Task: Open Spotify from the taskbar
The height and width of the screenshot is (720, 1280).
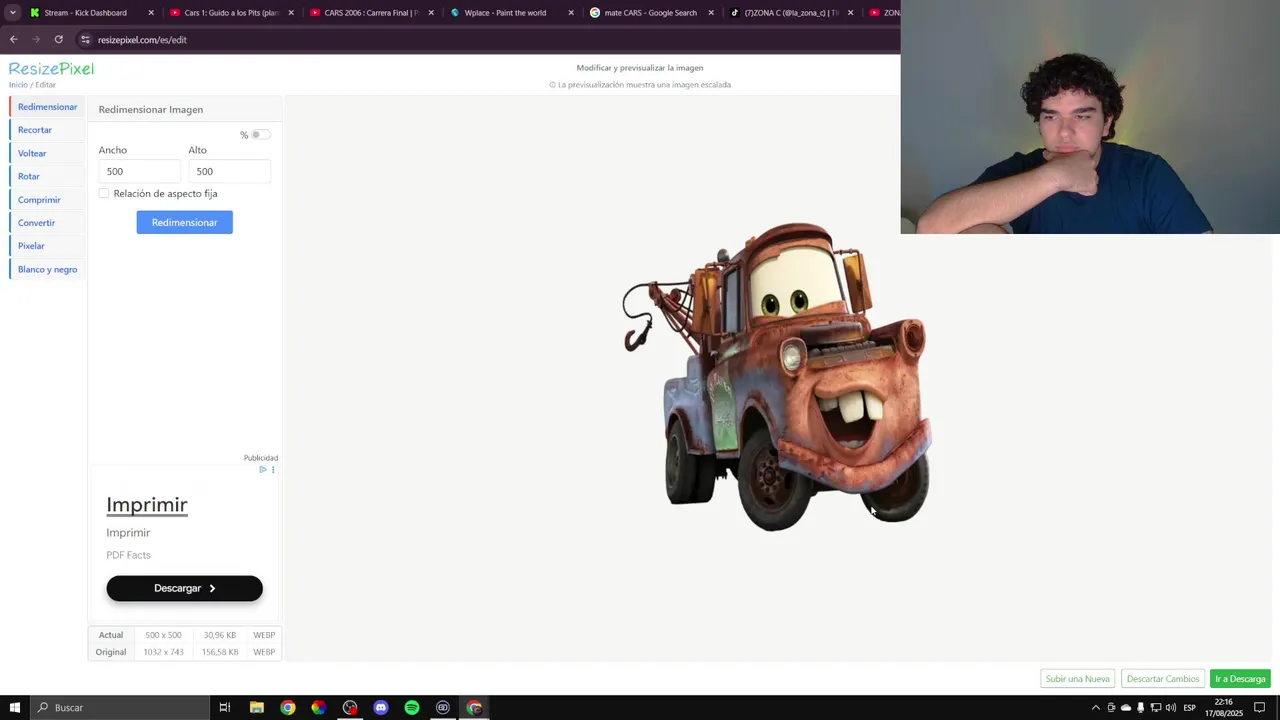Action: click(411, 707)
